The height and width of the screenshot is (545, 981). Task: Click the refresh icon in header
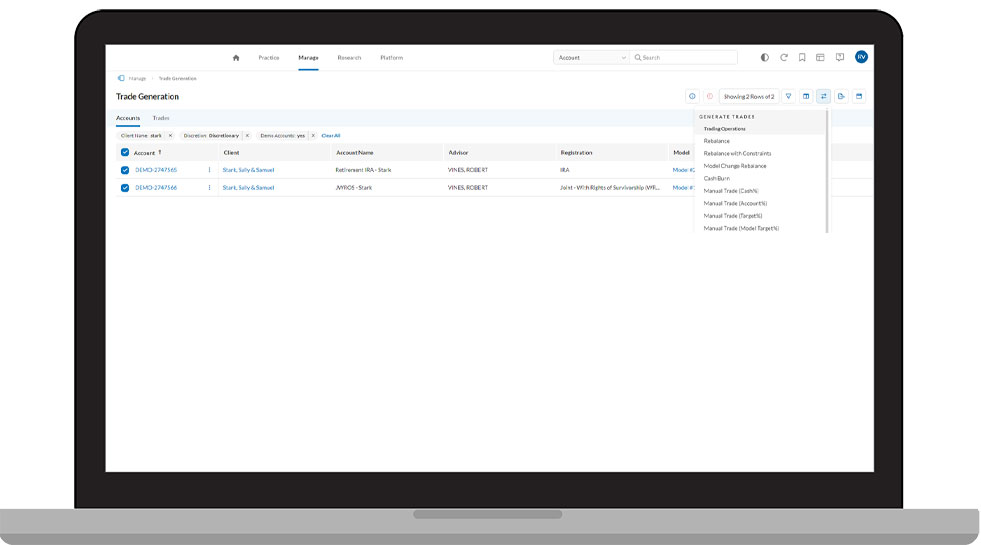(x=784, y=58)
